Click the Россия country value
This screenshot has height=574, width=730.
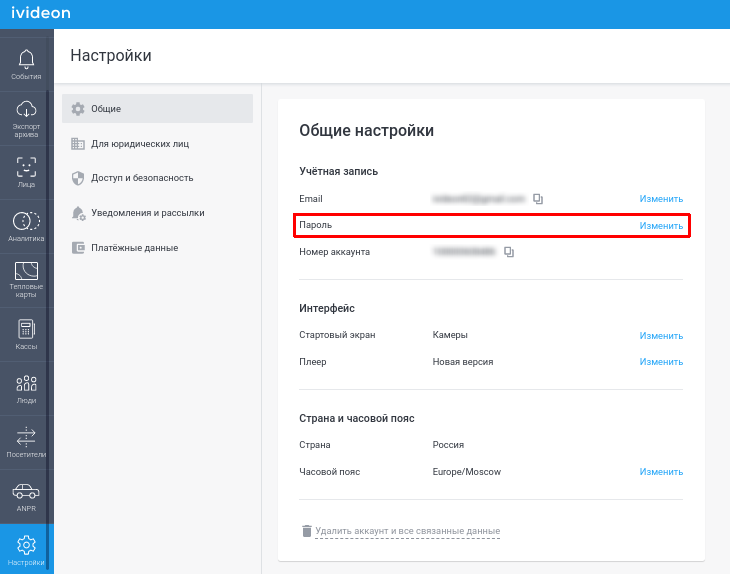[448, 445]
